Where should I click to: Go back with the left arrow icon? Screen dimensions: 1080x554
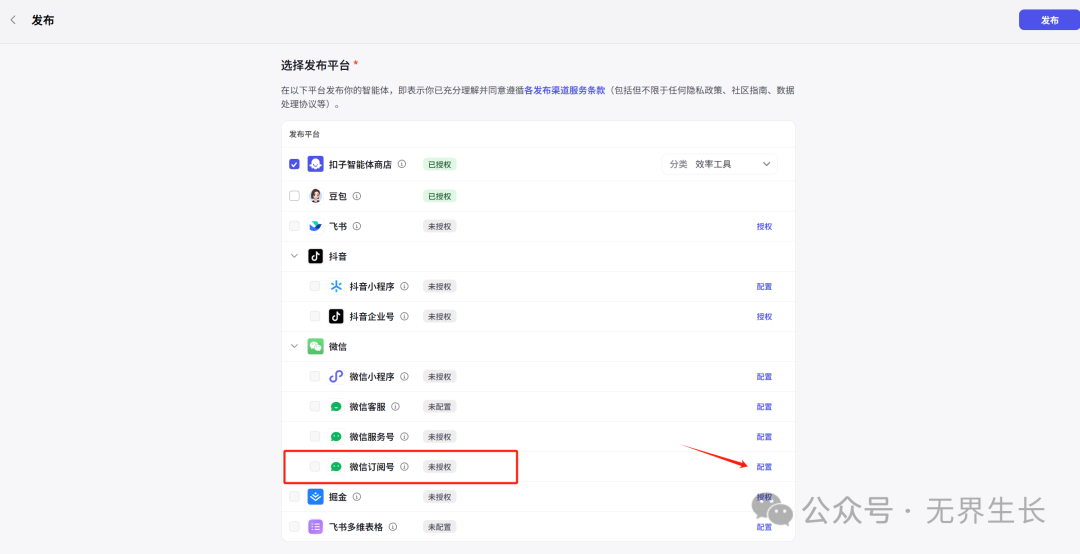tap(13, 20)
